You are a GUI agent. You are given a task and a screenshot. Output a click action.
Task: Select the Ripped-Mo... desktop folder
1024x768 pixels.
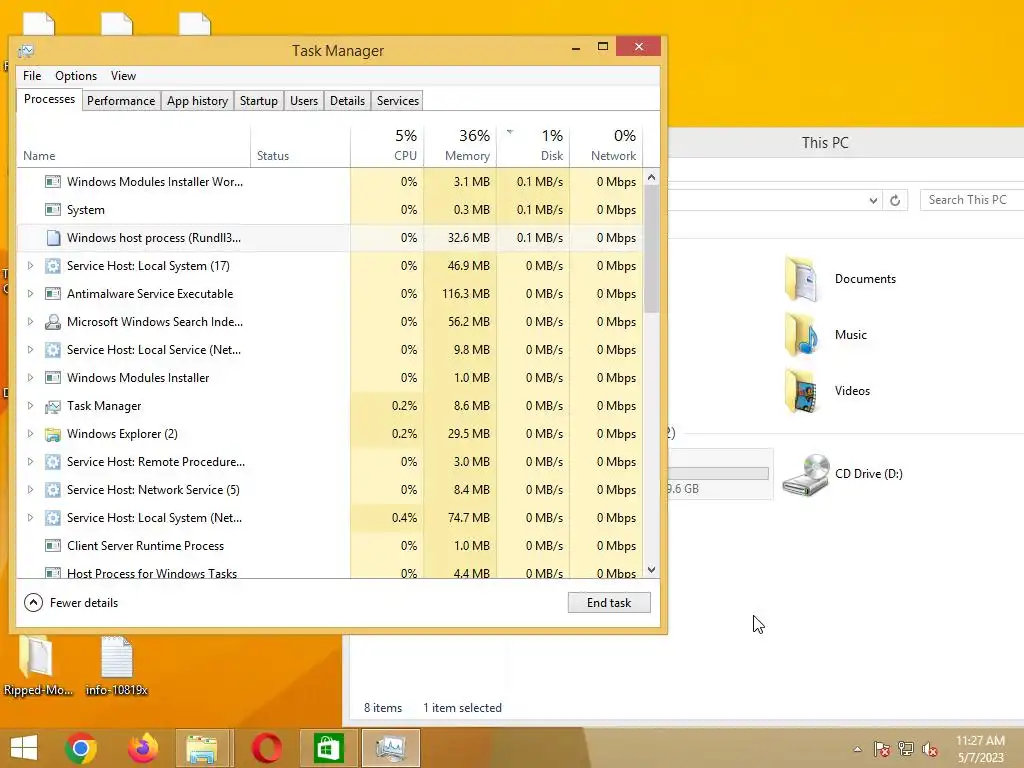point(37,664)
